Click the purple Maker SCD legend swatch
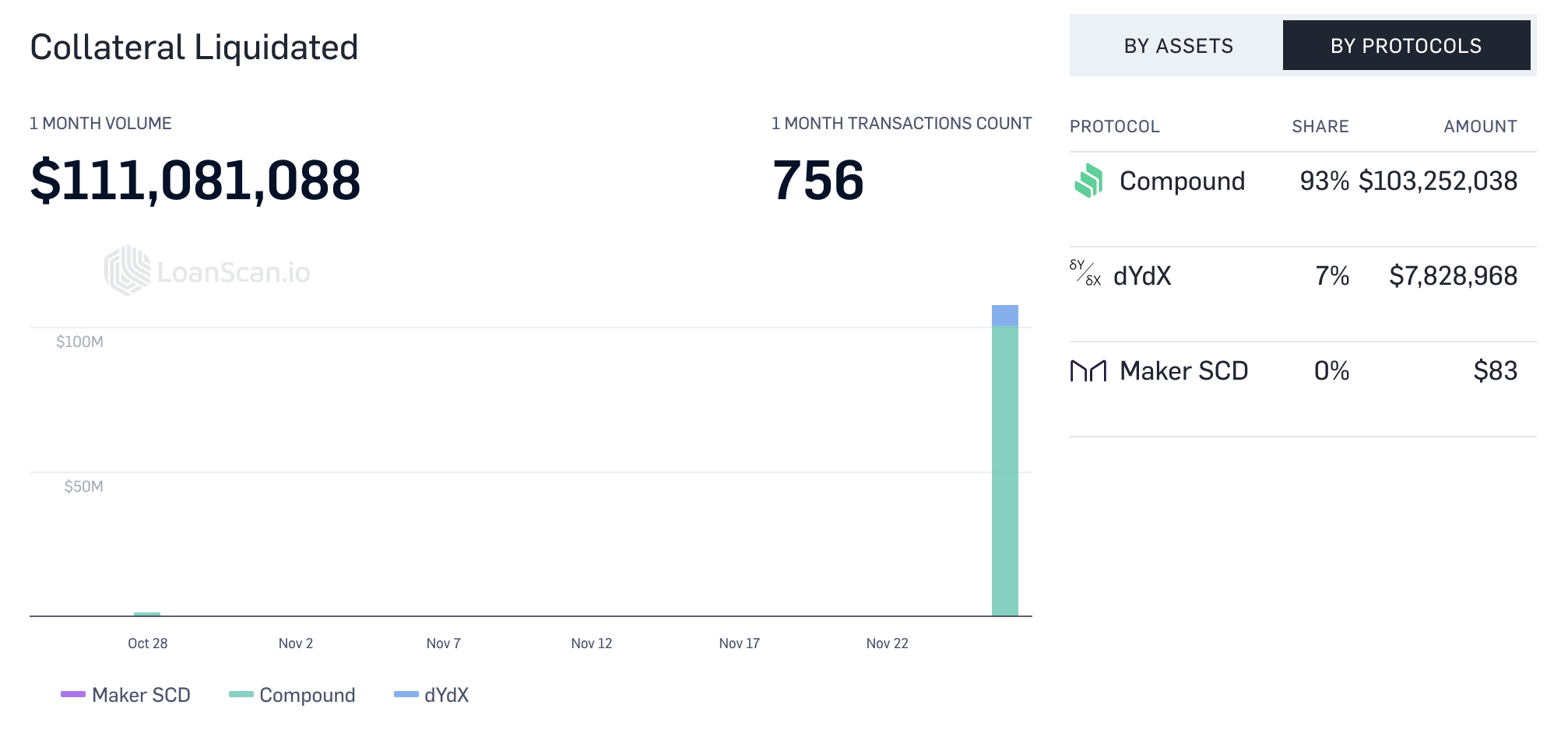 point(73,694)
